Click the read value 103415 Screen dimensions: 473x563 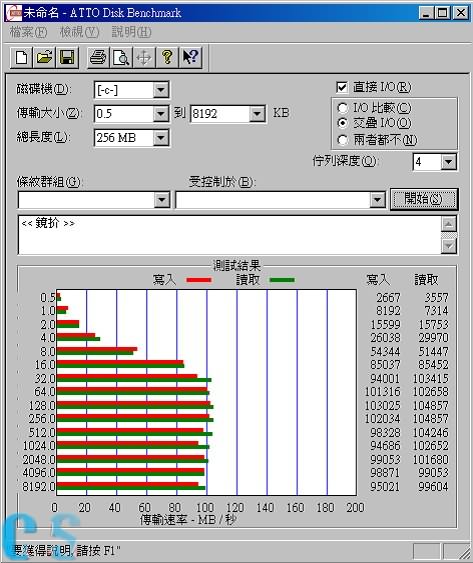431,378
